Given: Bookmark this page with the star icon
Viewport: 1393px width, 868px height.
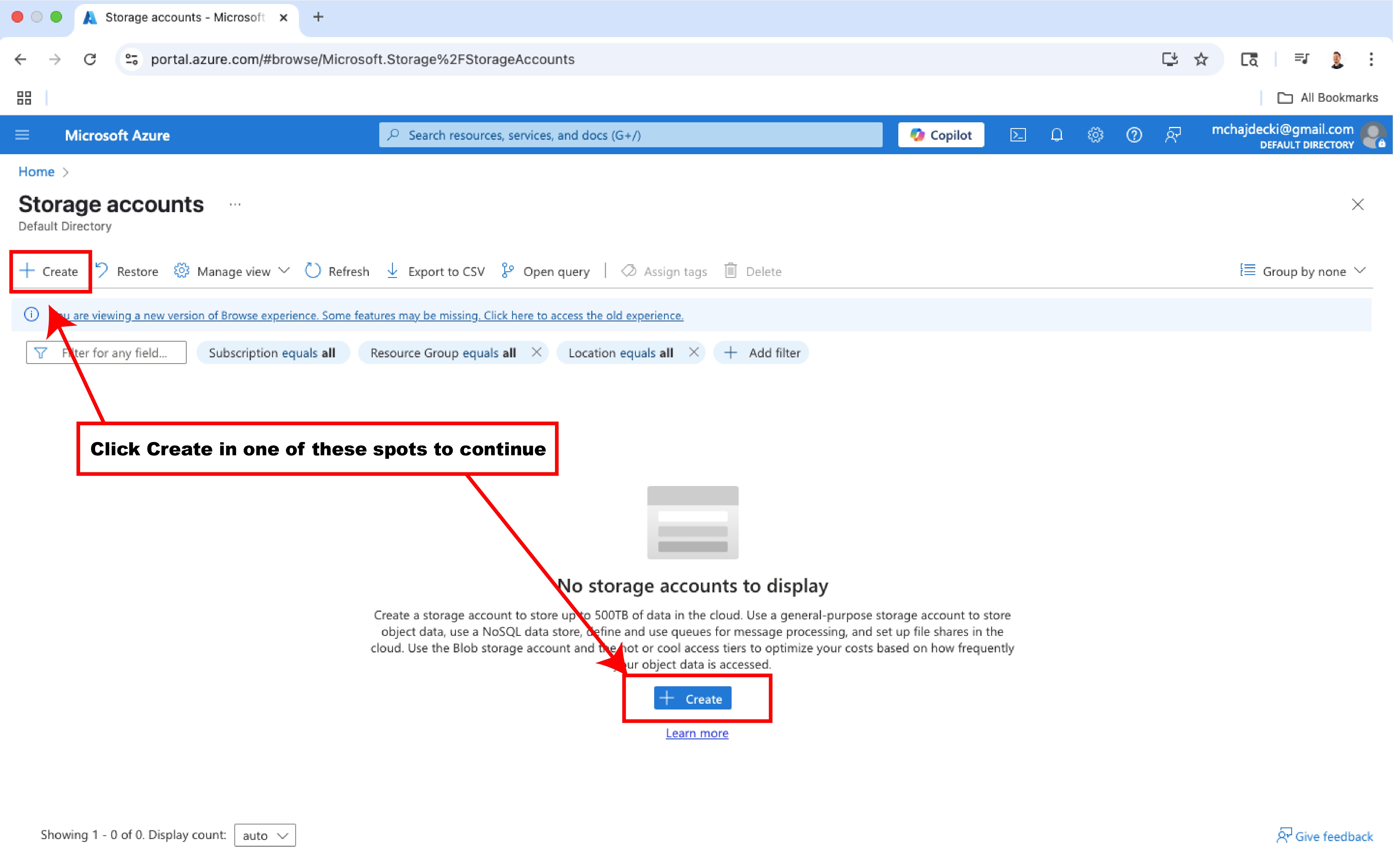Looking at the screenshot, I should pos(1201,59).
